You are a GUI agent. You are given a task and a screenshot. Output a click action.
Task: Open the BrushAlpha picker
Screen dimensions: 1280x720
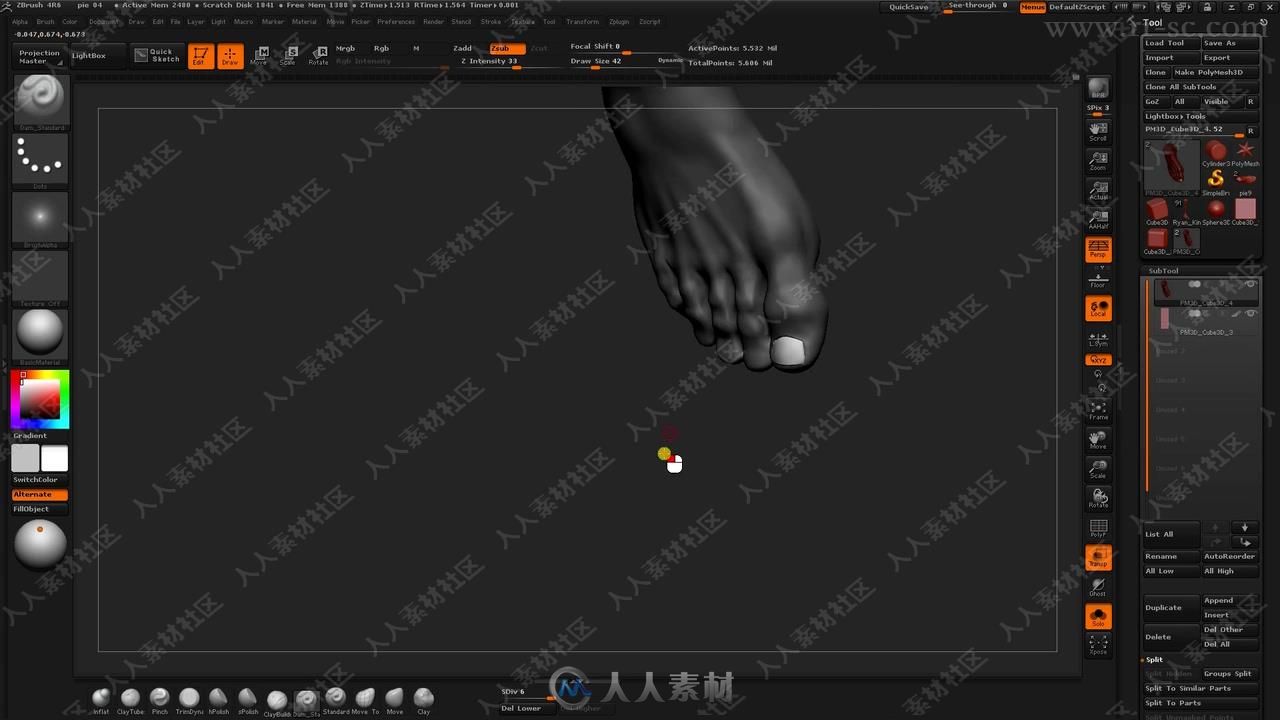pos(41,219)
